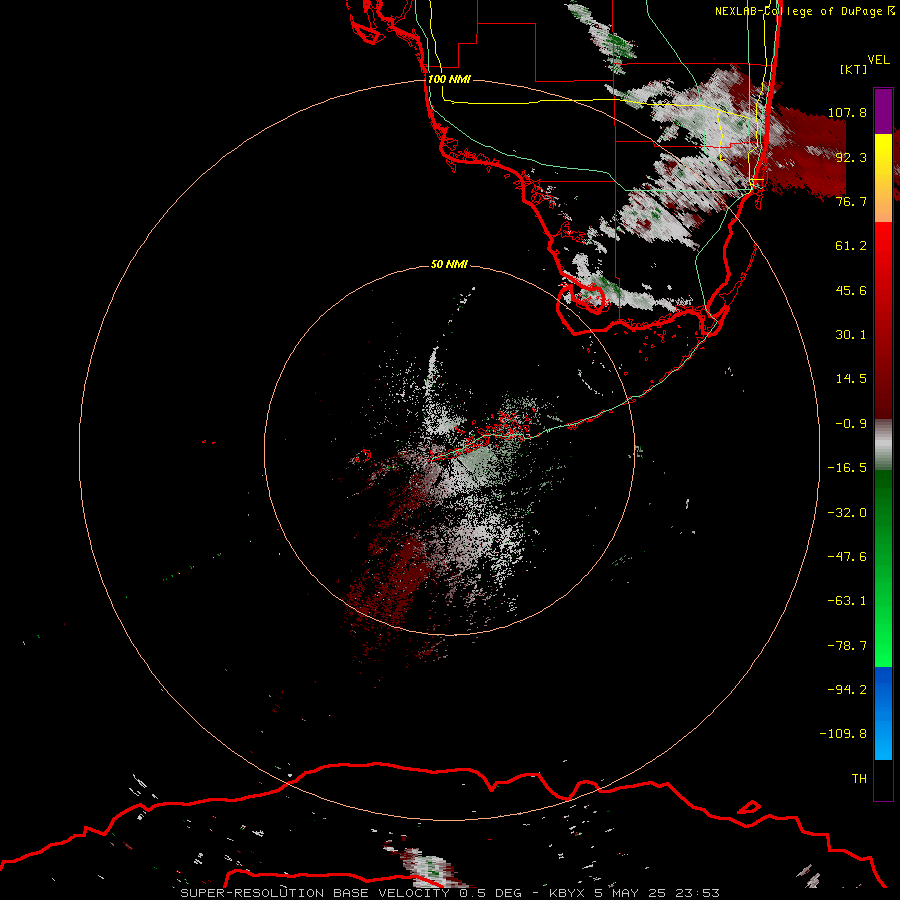
Task: Click the "[KT]" units label
Action: (853, 69)
